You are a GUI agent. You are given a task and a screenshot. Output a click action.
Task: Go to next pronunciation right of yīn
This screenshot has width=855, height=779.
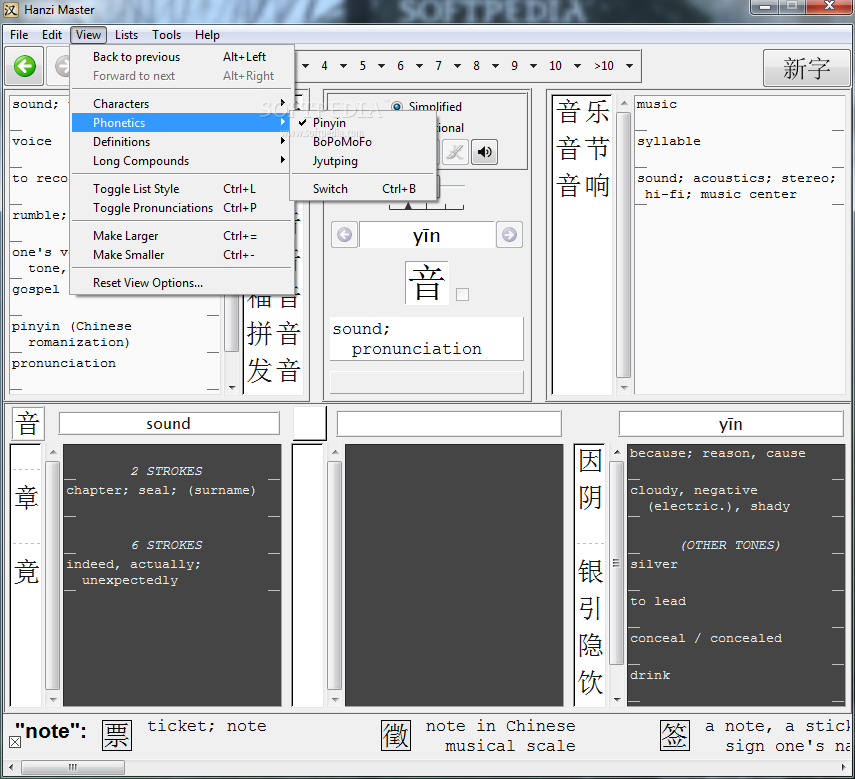(x=509, y=235)
